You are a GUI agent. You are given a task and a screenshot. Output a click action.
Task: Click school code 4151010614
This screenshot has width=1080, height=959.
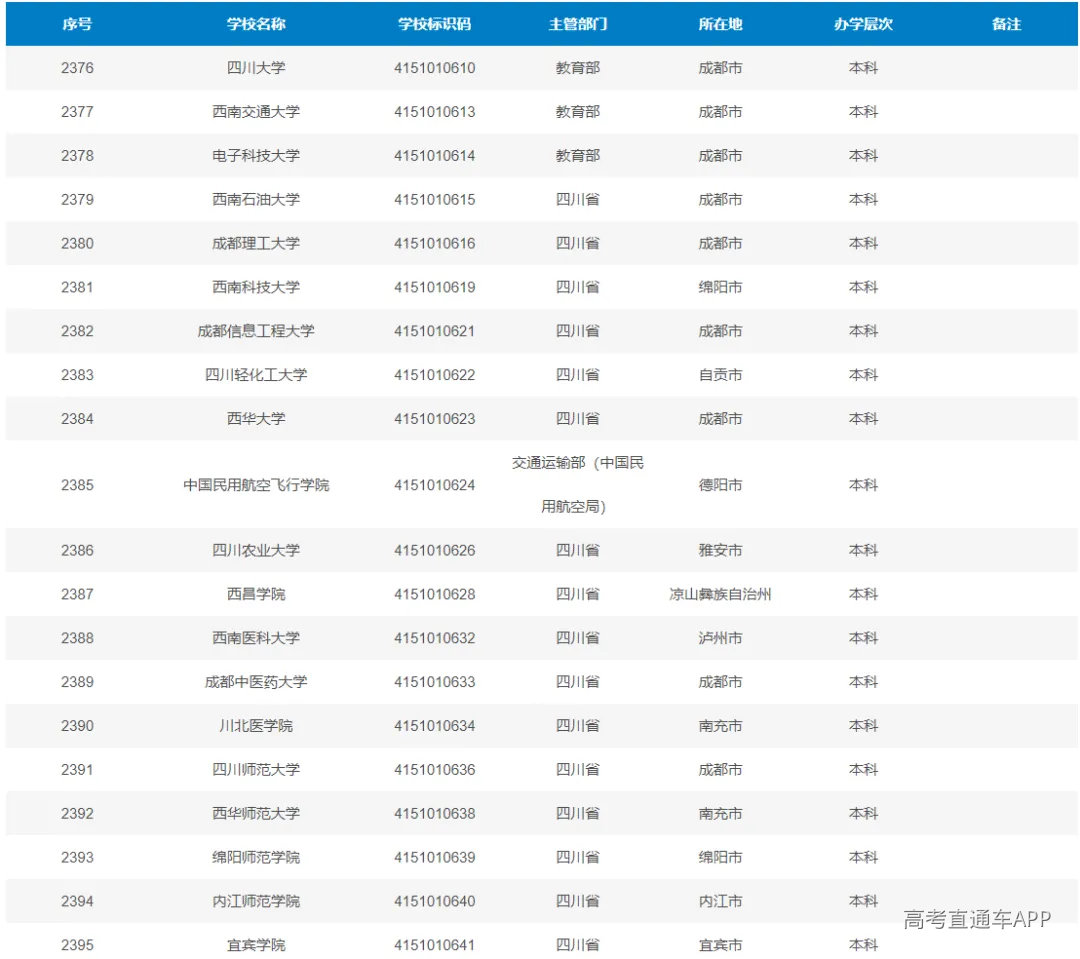[x=435, y=156]
